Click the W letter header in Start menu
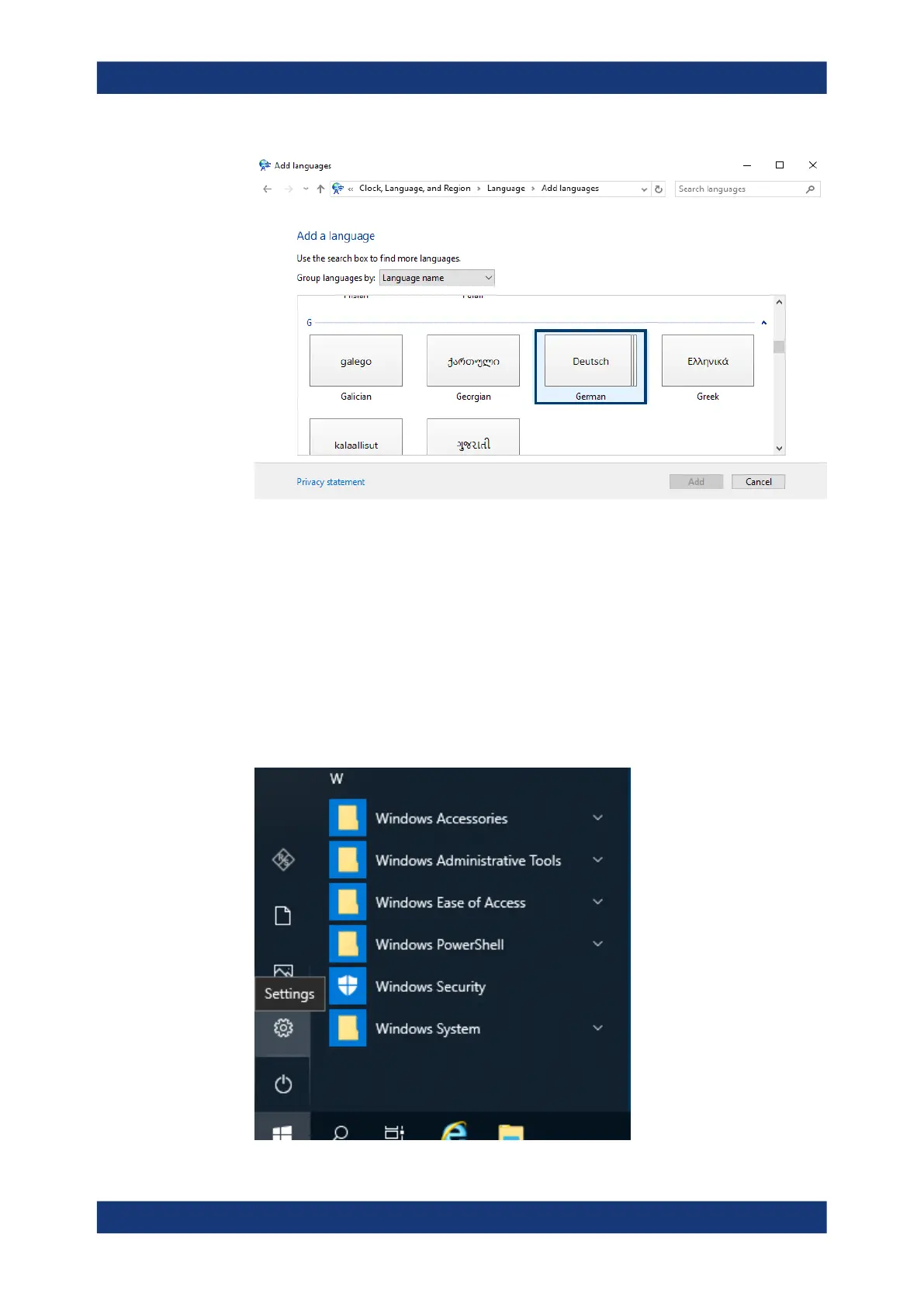The image size is (924, 1307). [337, 778]
